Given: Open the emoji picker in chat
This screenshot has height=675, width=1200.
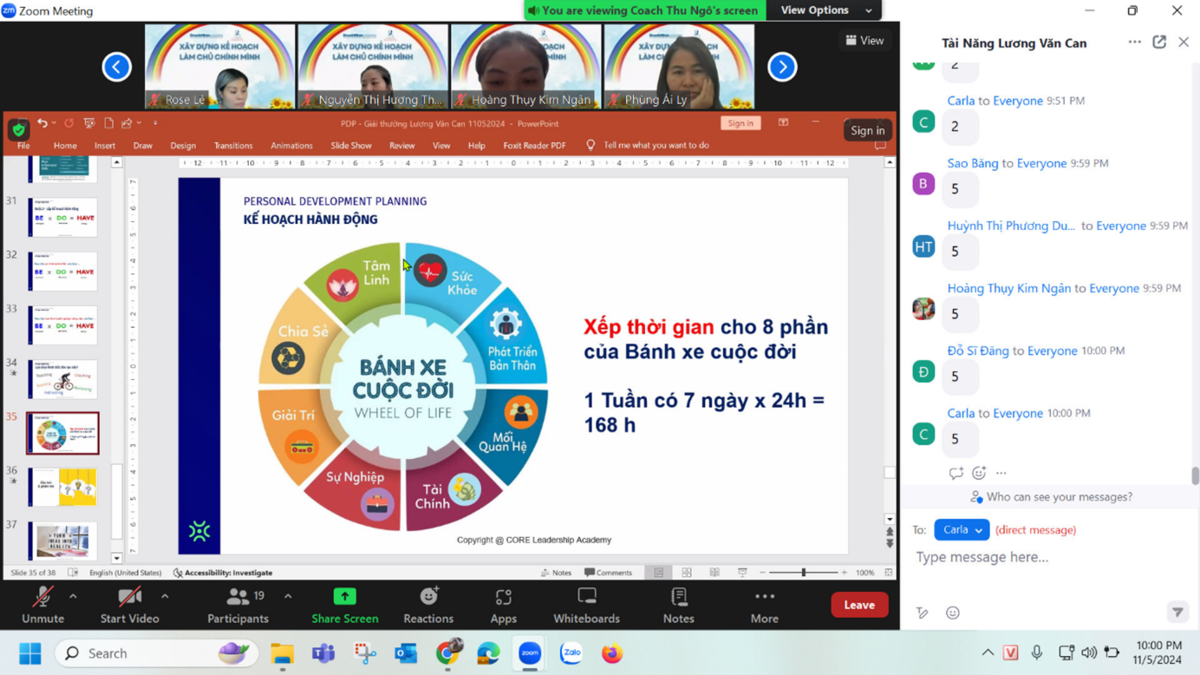Looking at the screenshot, I should coord(952,613).
